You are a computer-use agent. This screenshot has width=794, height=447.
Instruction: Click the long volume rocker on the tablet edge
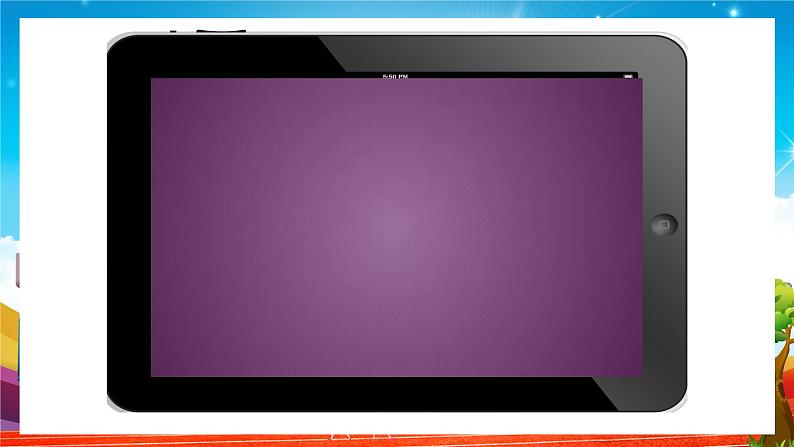(221, 31)
